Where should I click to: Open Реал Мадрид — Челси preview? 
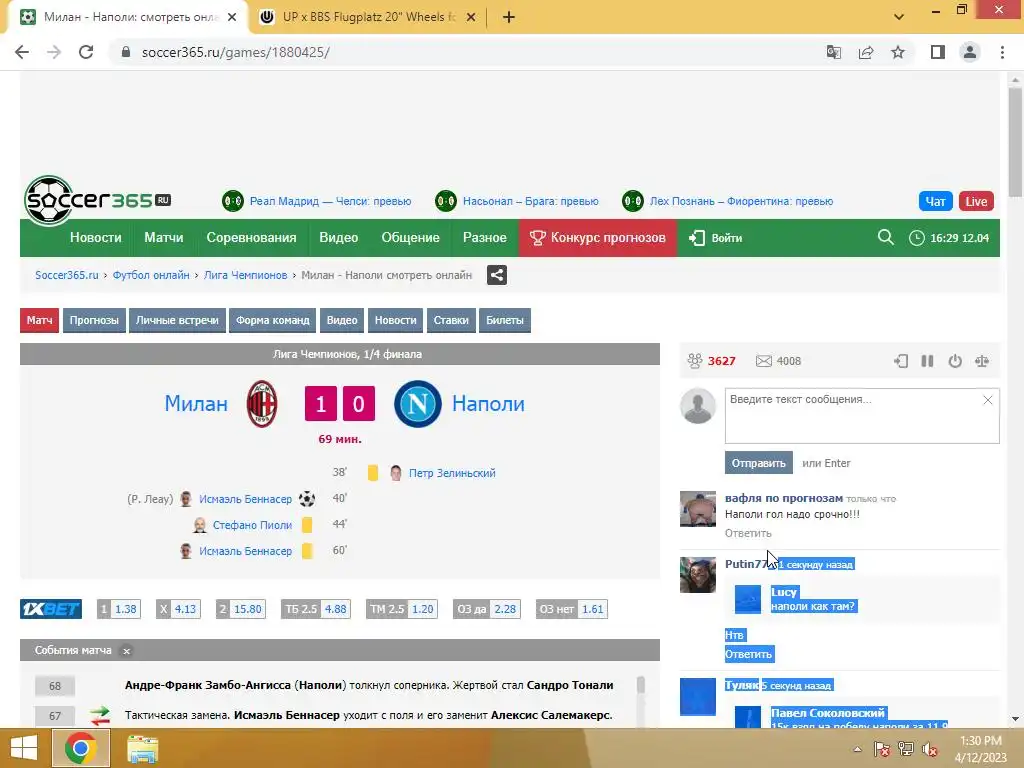(x=330, y=201)
